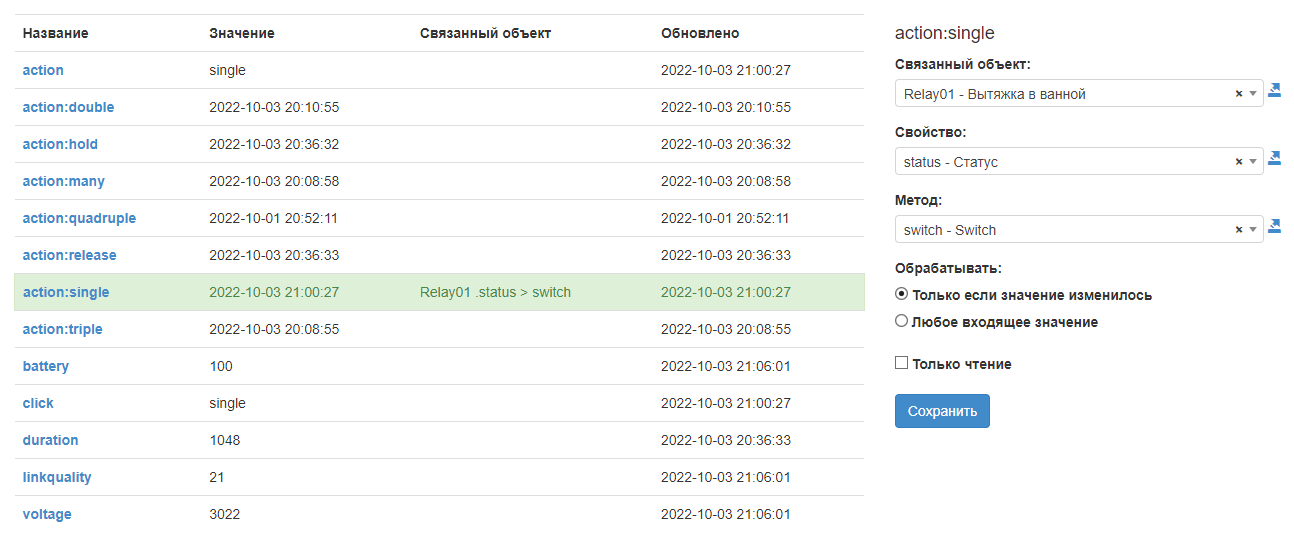Viewport: 1294px width, 555px height.
Task: Clear the switch method selection with x
Action: 1238,230
